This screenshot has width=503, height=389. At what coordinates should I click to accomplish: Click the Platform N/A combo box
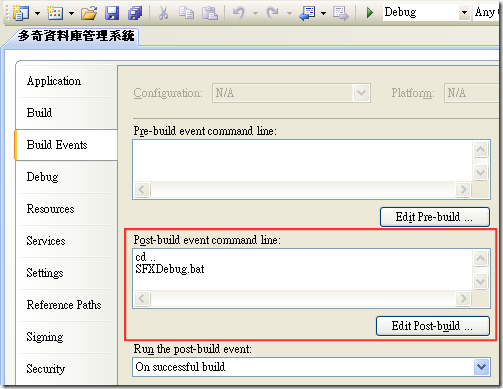tap(472, 93)
